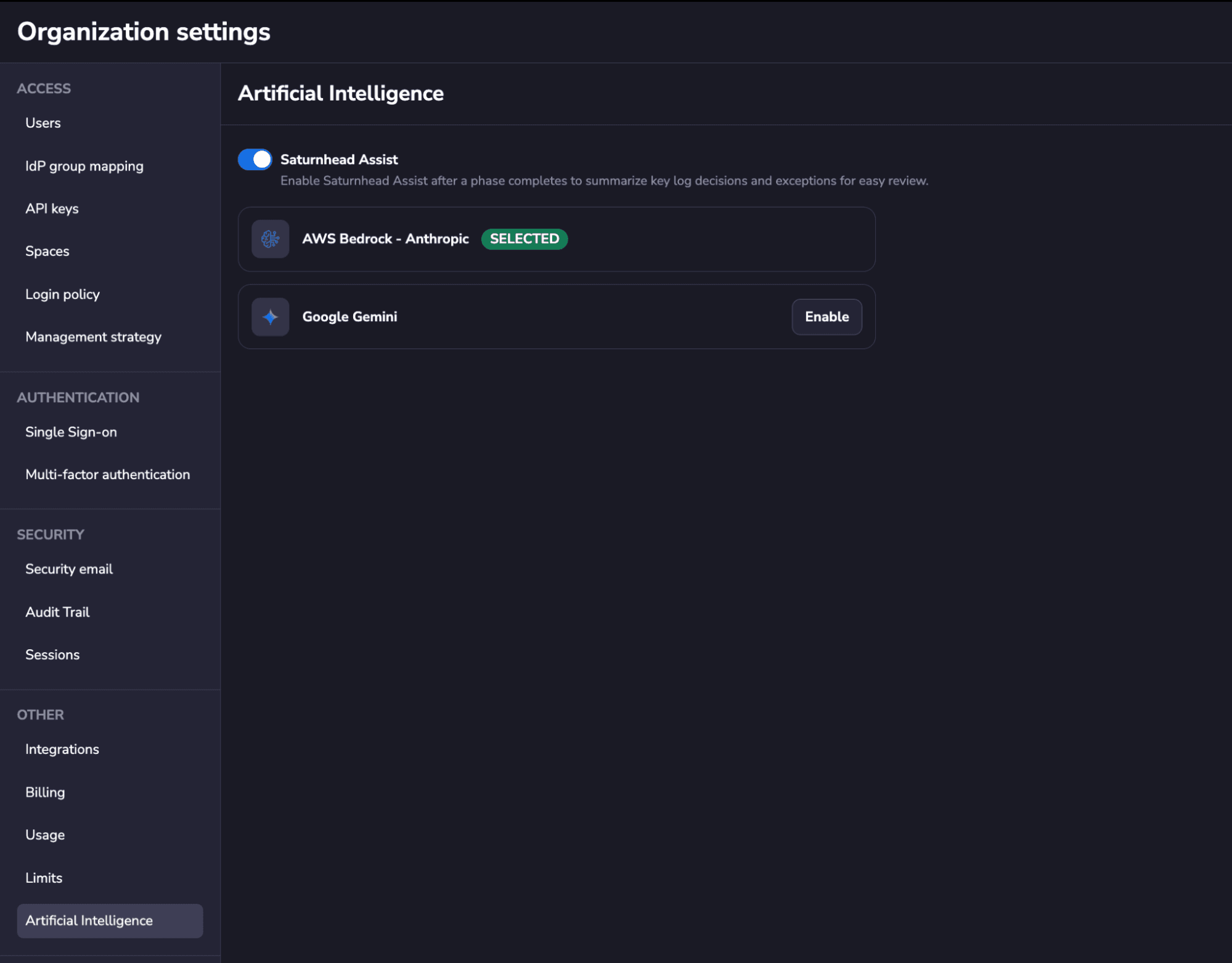Image resolution: width=1232 pixels, height=963 pixels.
Task: Open the Billing page
Action: pos(45,792)
